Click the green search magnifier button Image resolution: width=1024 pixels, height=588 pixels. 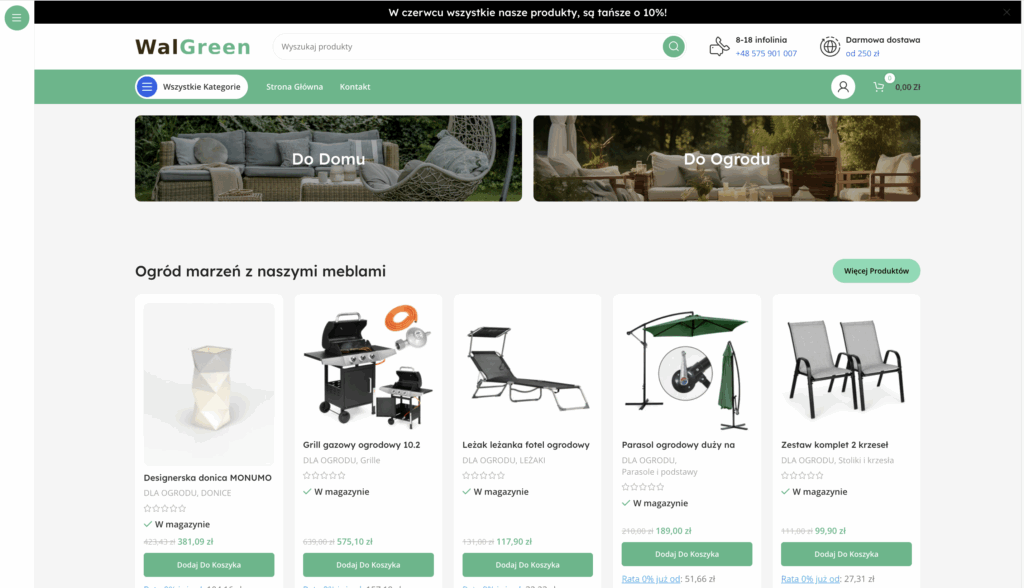673,46
